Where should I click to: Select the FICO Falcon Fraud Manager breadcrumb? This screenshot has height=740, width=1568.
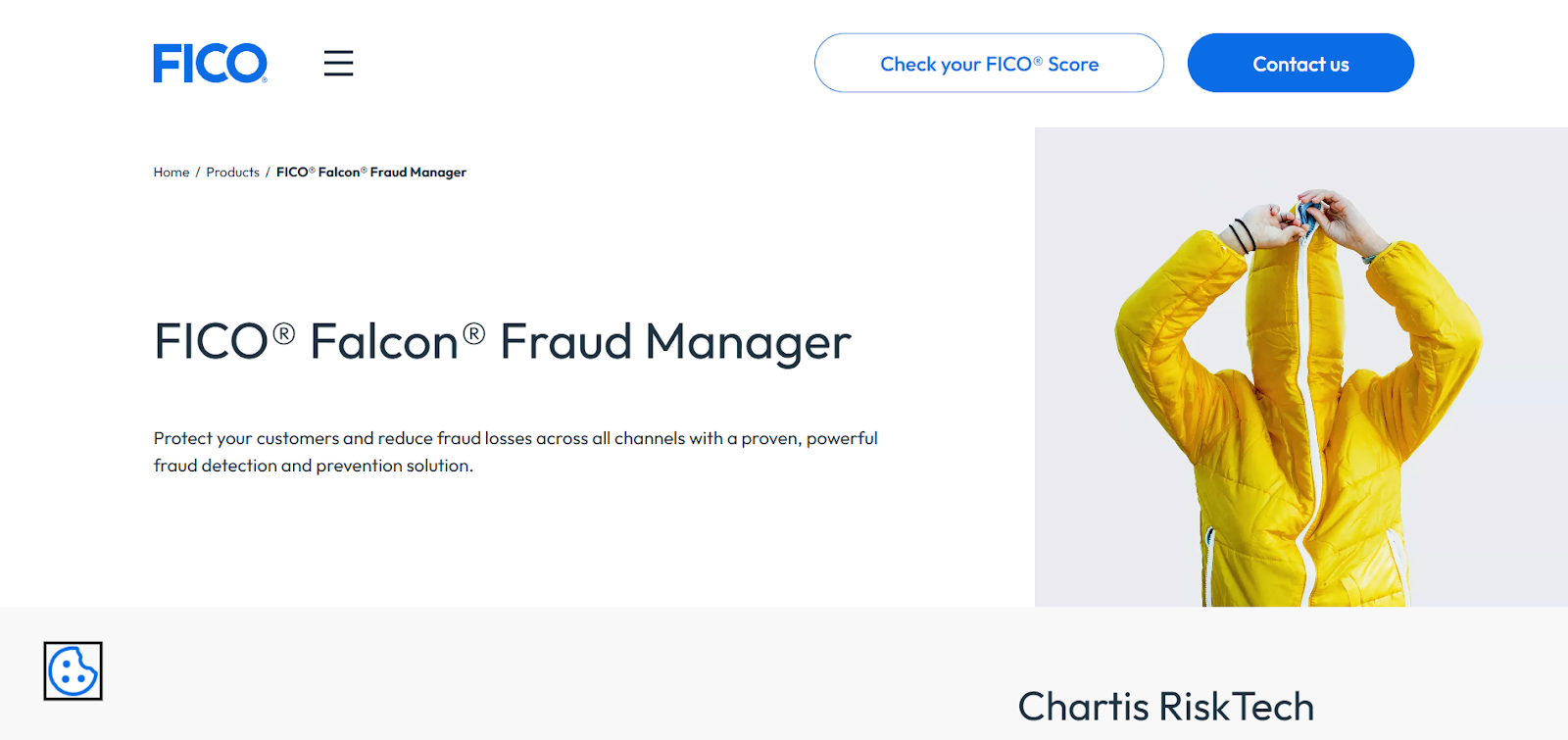click(371, 172)
